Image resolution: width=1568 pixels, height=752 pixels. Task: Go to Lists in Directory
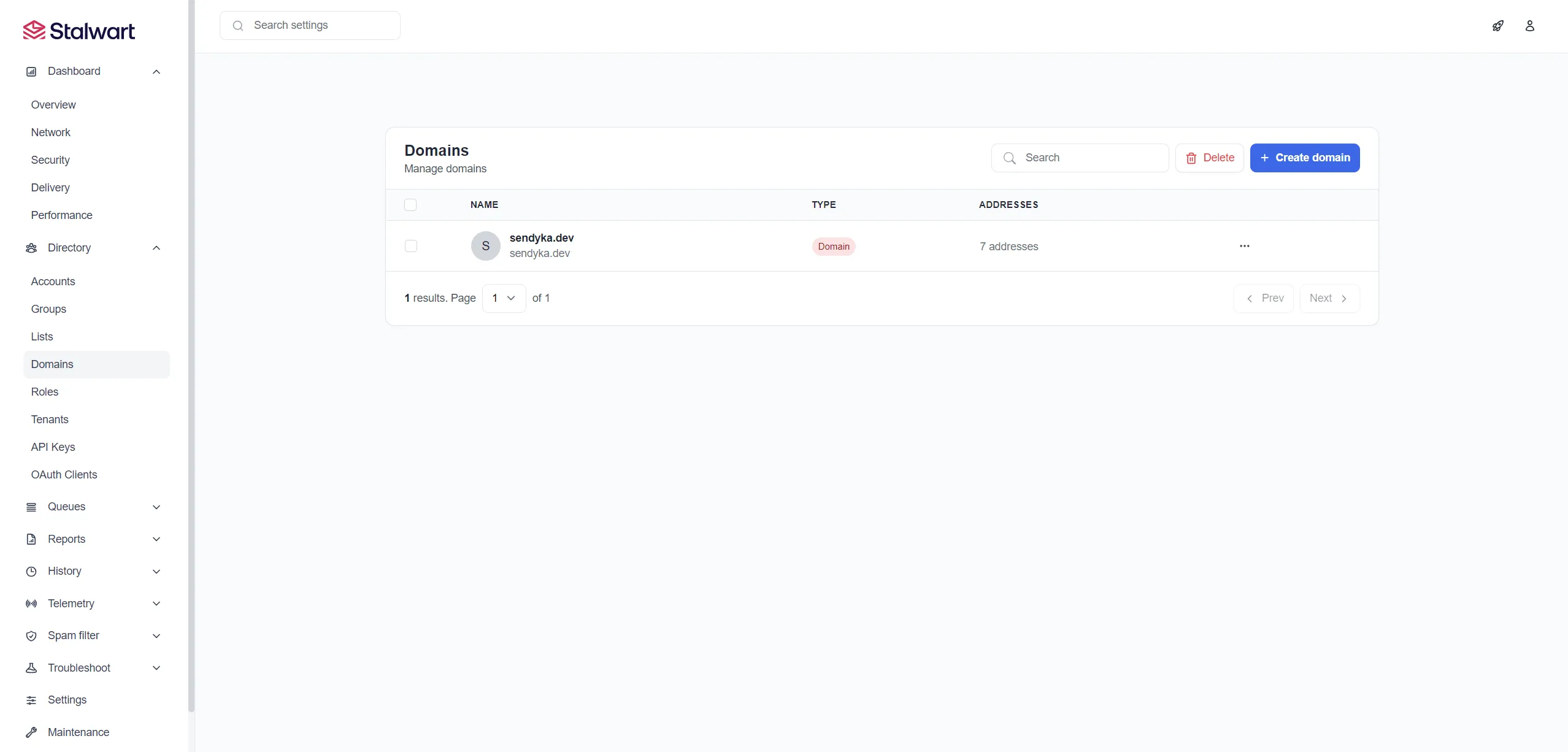tap(96, 337)
